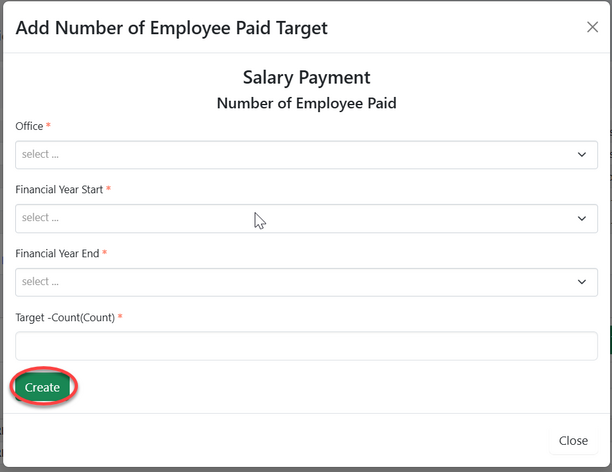The image size is (612, 472).
Task: Click the red asterisk beside Financial Year Start
Action: click(x=108, y=190)
